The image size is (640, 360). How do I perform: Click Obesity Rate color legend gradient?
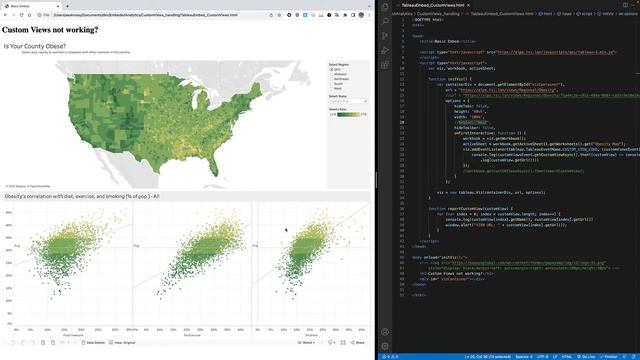coord(348,114)
